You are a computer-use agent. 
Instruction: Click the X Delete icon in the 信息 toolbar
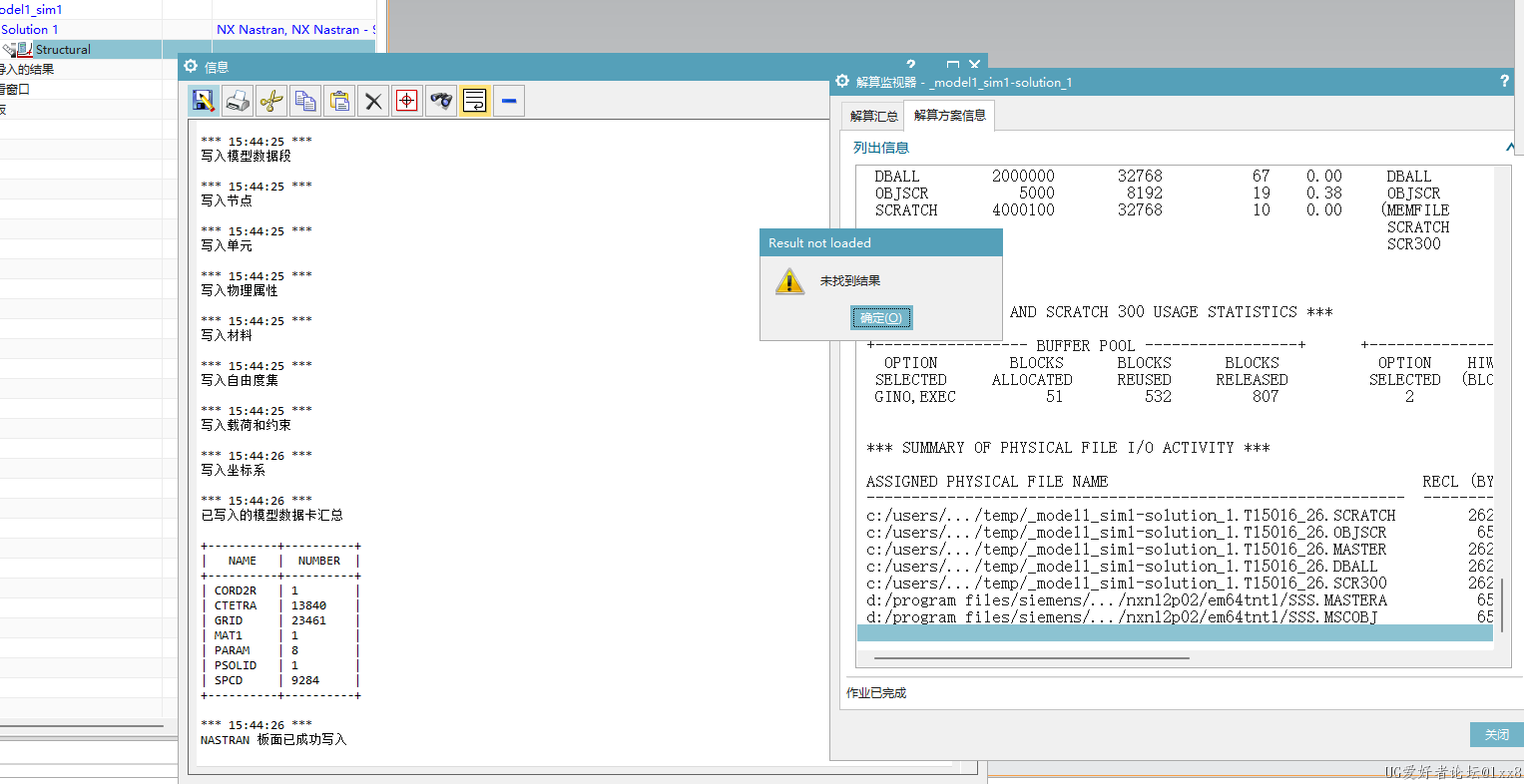373,101
